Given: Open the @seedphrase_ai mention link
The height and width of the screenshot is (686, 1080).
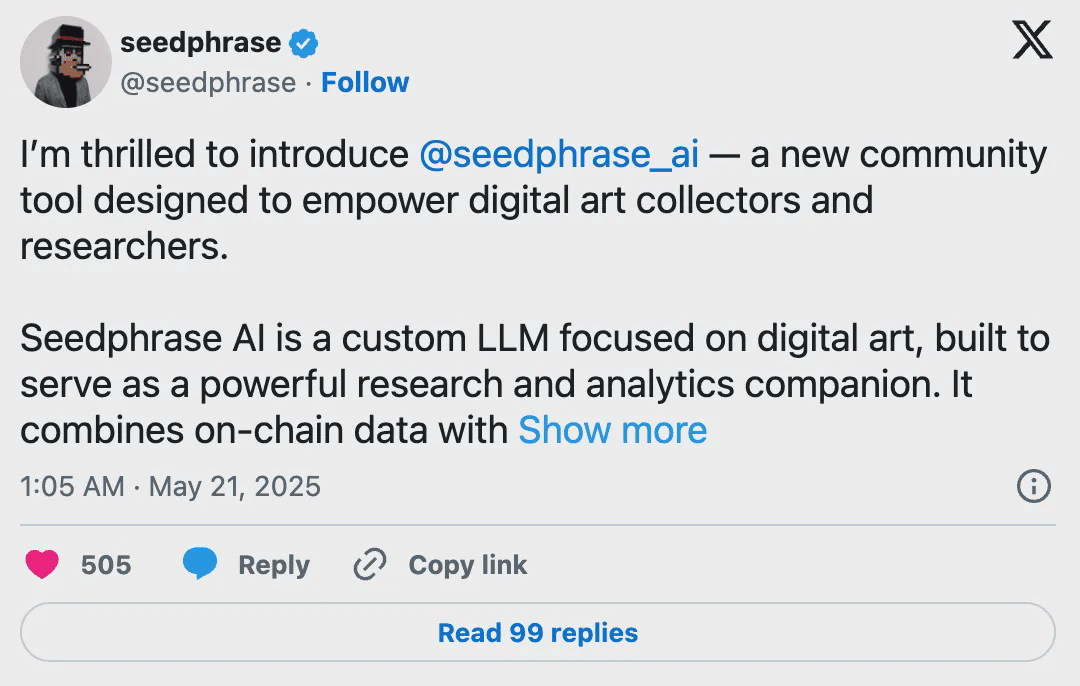Looking at the screenshot, I should [559, 155].
